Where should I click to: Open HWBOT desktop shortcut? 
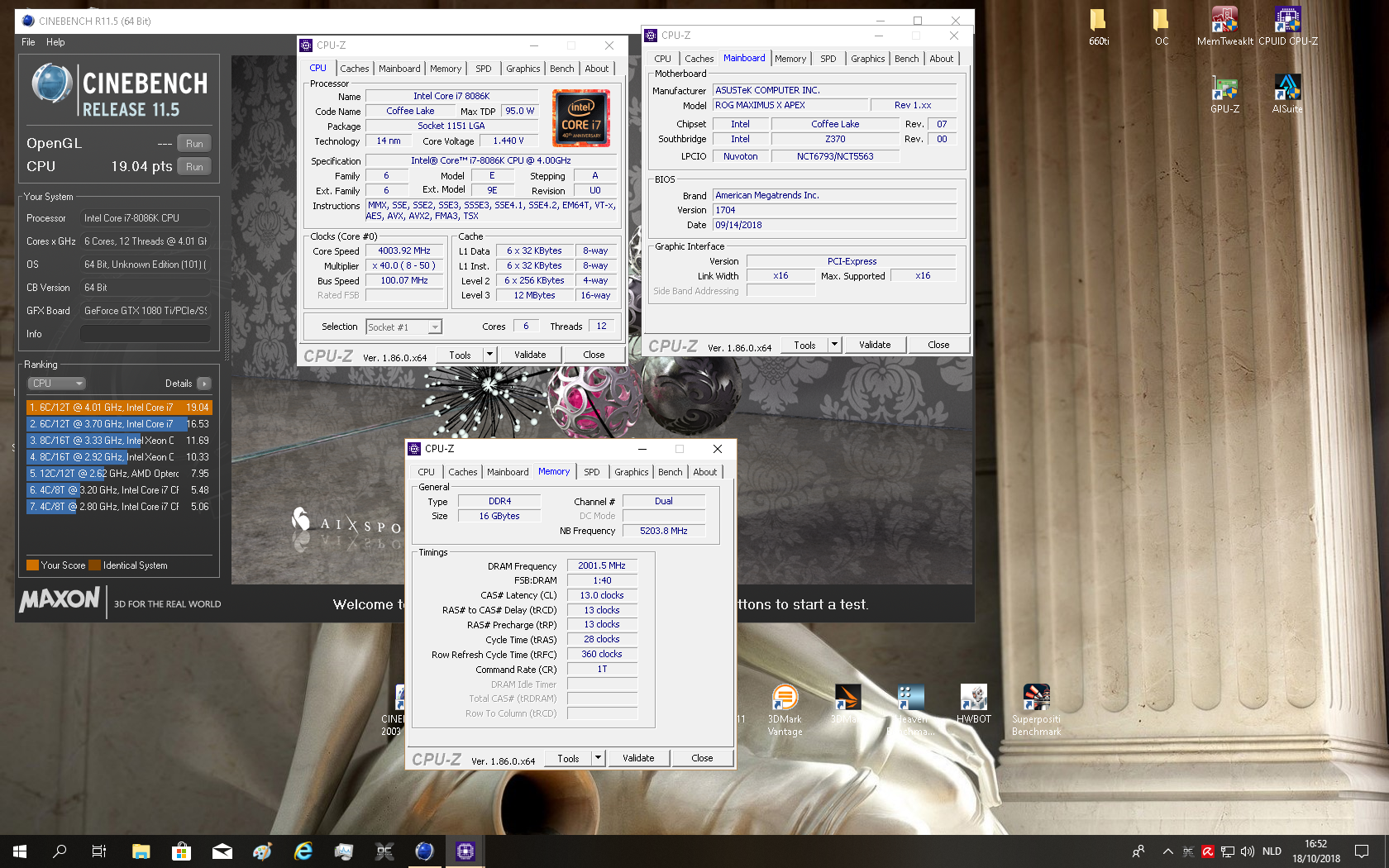[973, 704]
